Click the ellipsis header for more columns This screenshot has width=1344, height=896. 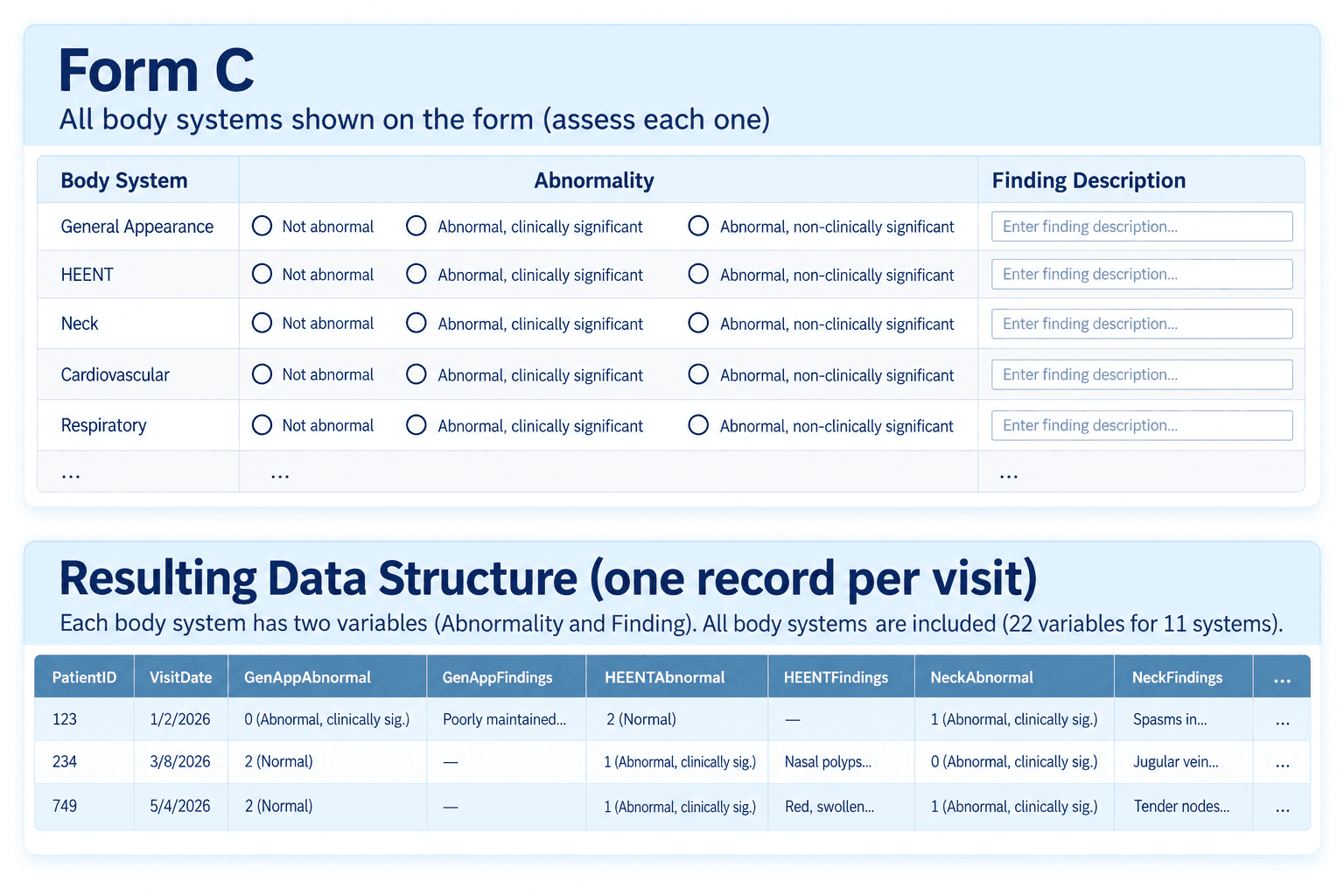coord(1282,678)
